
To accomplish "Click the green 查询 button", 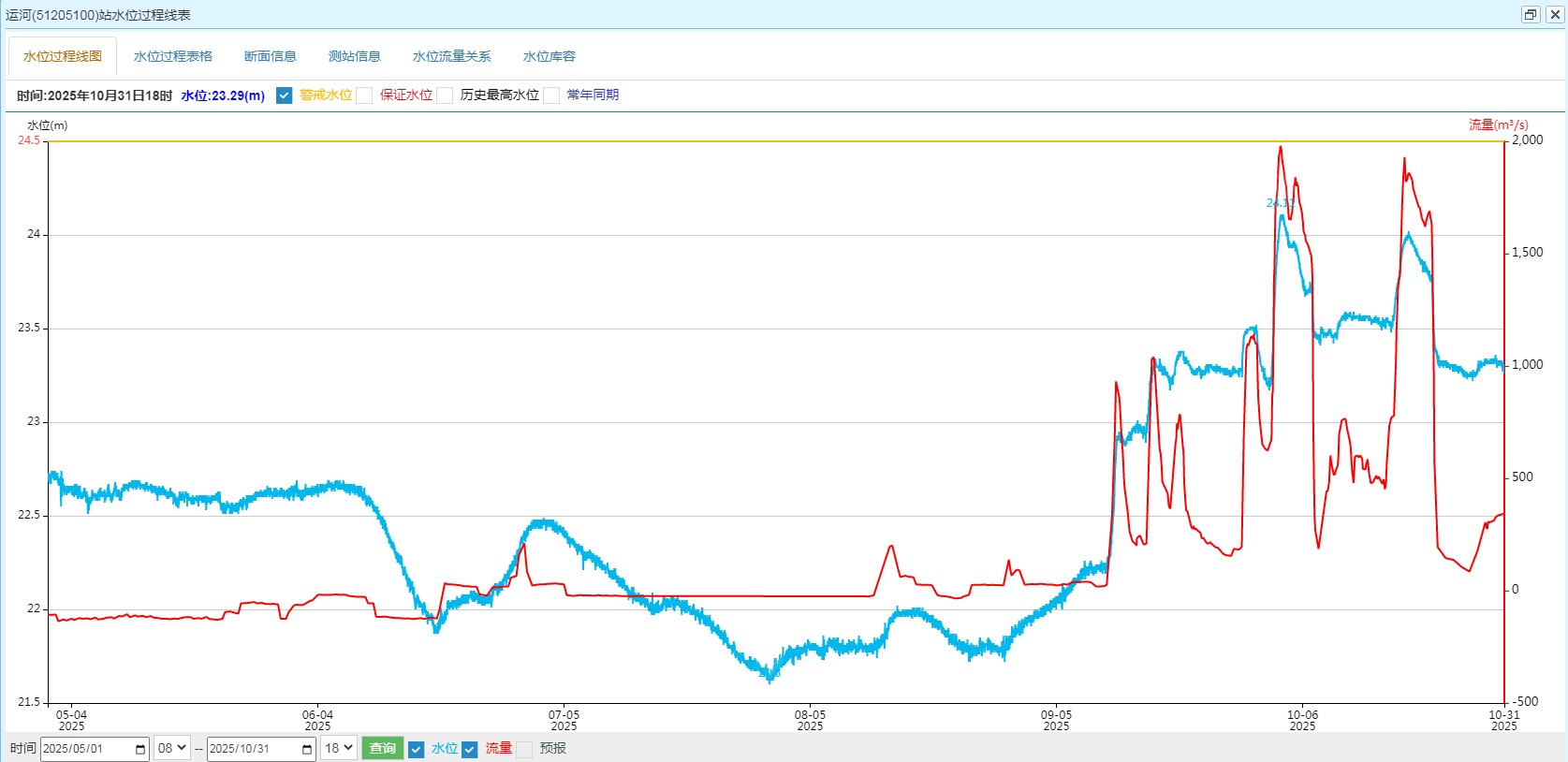I will click(382, 748).
